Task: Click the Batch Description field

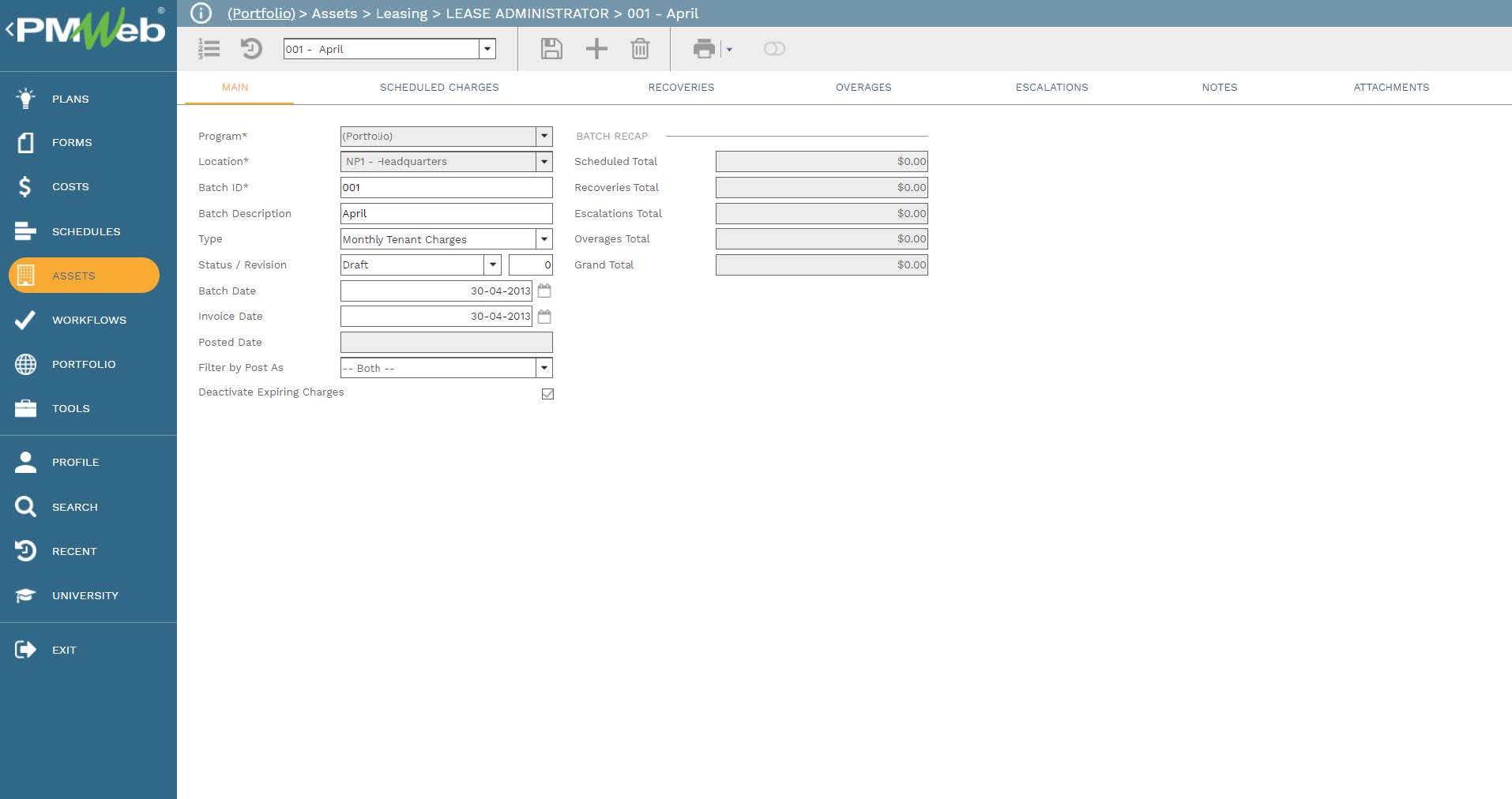Action: click(446, 213)
